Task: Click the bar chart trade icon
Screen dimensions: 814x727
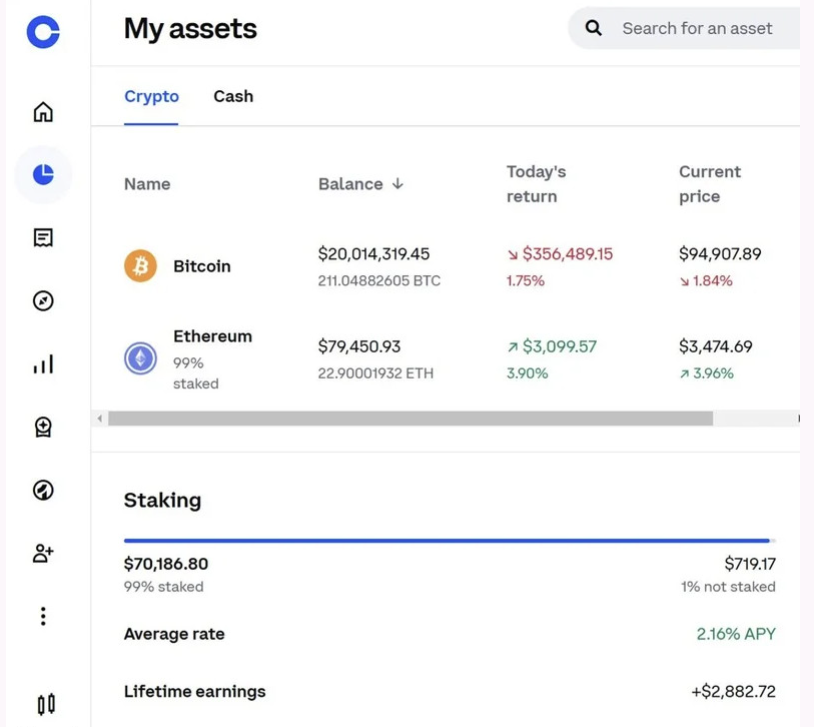Action: 43,365
